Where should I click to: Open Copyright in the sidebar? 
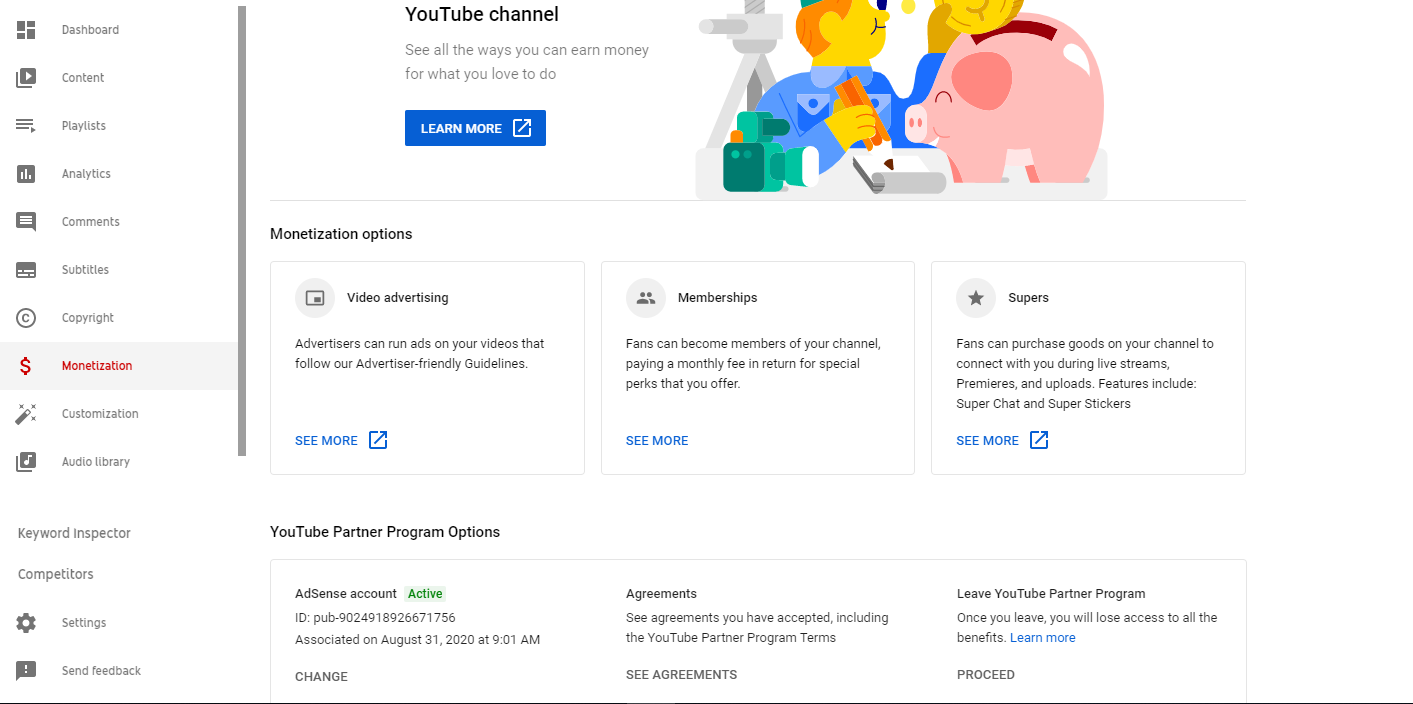coord(88,318)
